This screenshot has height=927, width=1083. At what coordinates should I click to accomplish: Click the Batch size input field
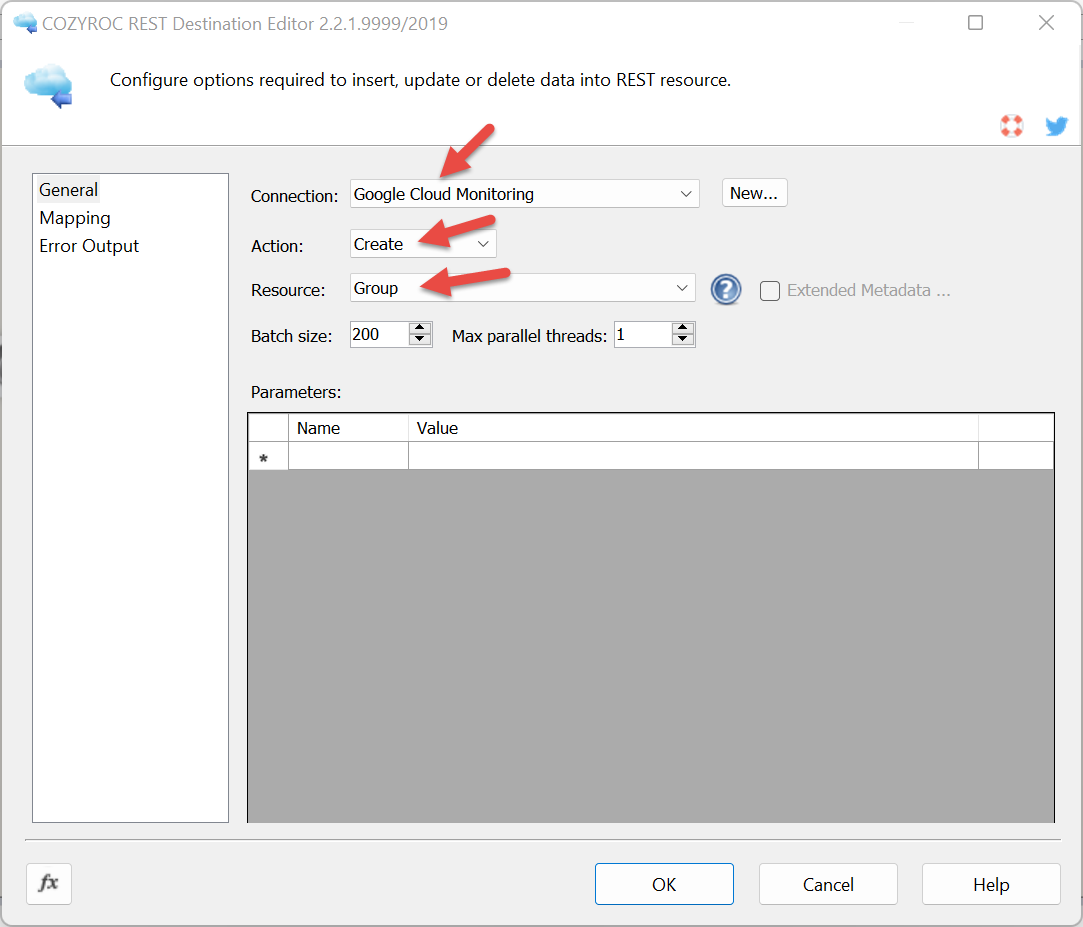click(x=379, y=335)
